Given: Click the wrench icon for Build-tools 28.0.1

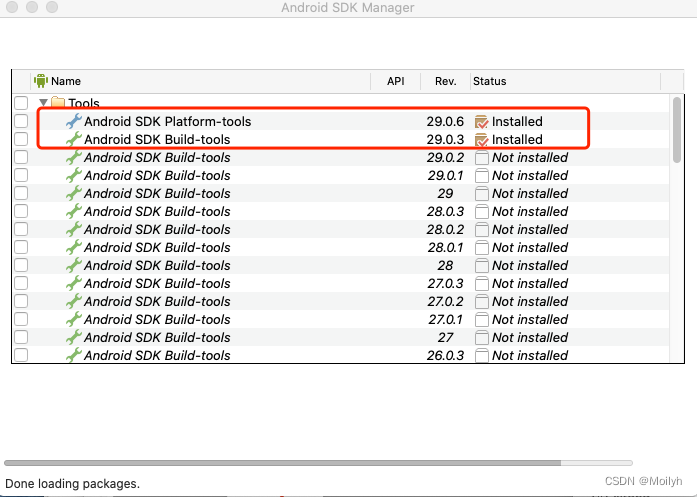Looking at the screenshot, I should [x=74, y=247].
